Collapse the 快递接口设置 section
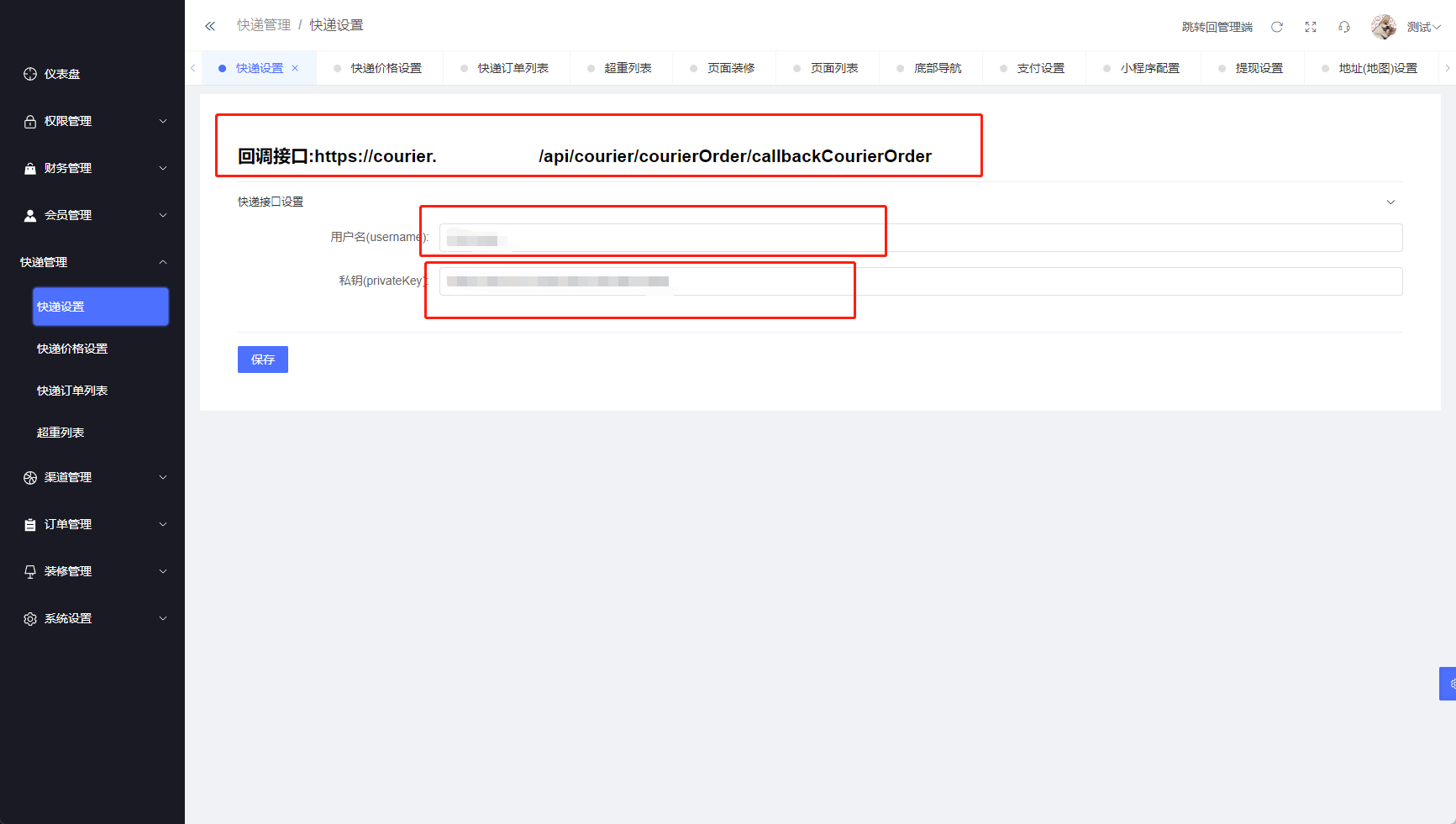Screen dimensions: 1456x824 [1390, 202]
